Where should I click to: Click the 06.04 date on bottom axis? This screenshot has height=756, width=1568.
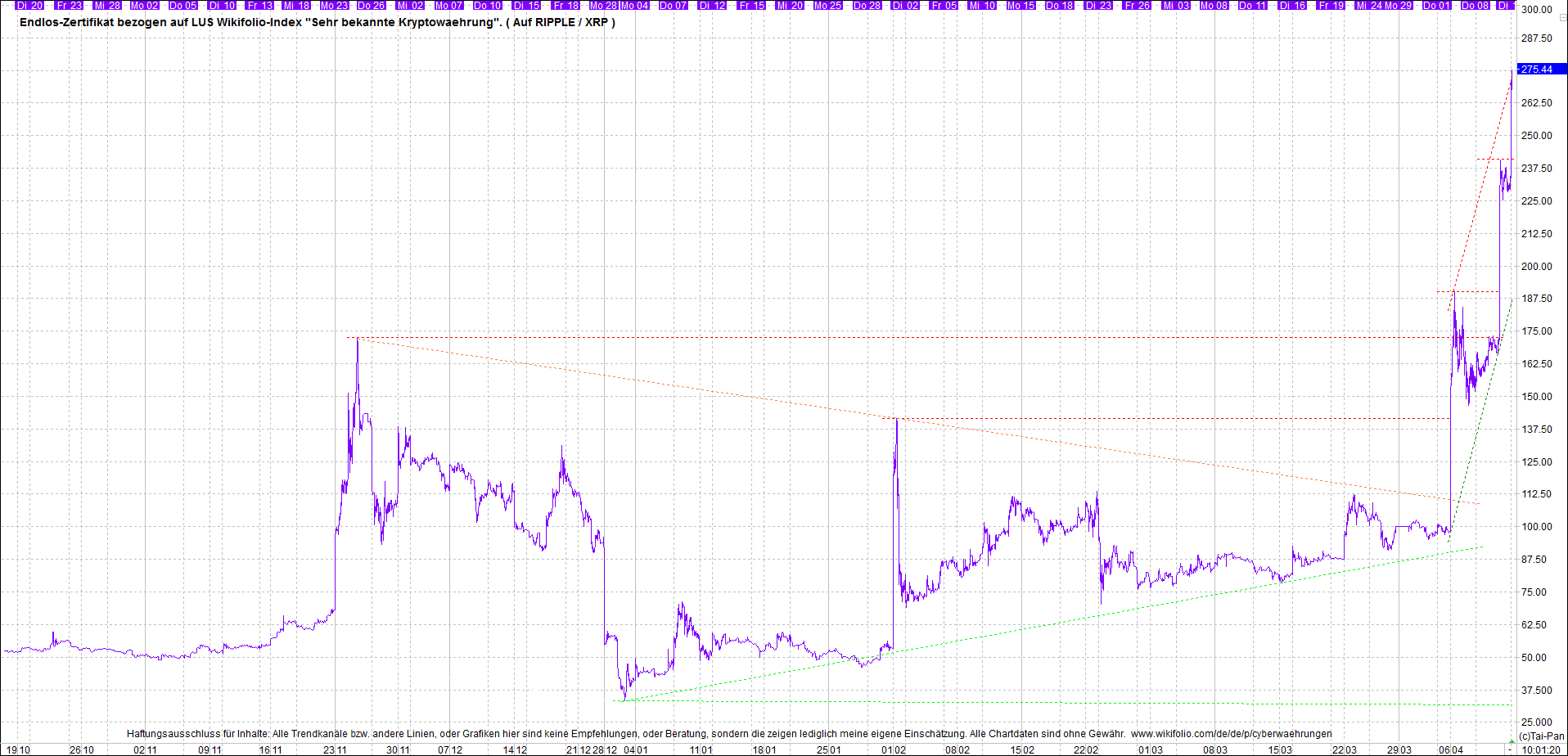point(1451,749)
